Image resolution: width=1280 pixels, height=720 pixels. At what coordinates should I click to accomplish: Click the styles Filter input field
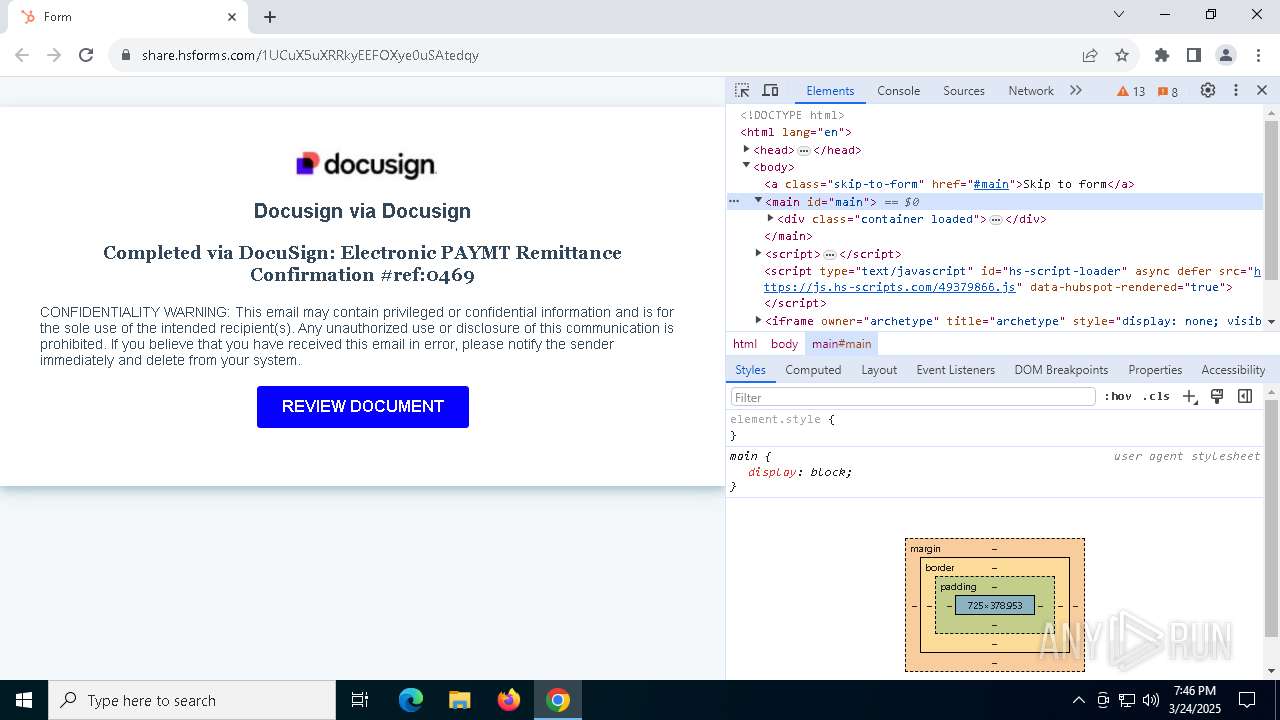pos(913,397)
